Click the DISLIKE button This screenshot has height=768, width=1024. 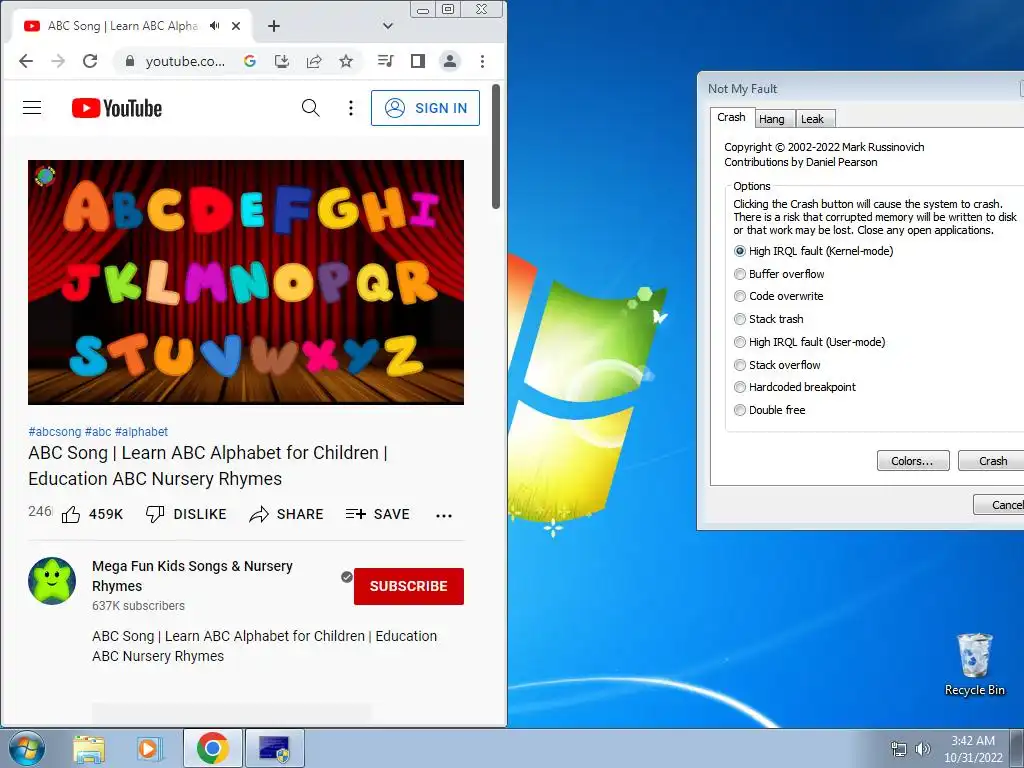point(185,515)
